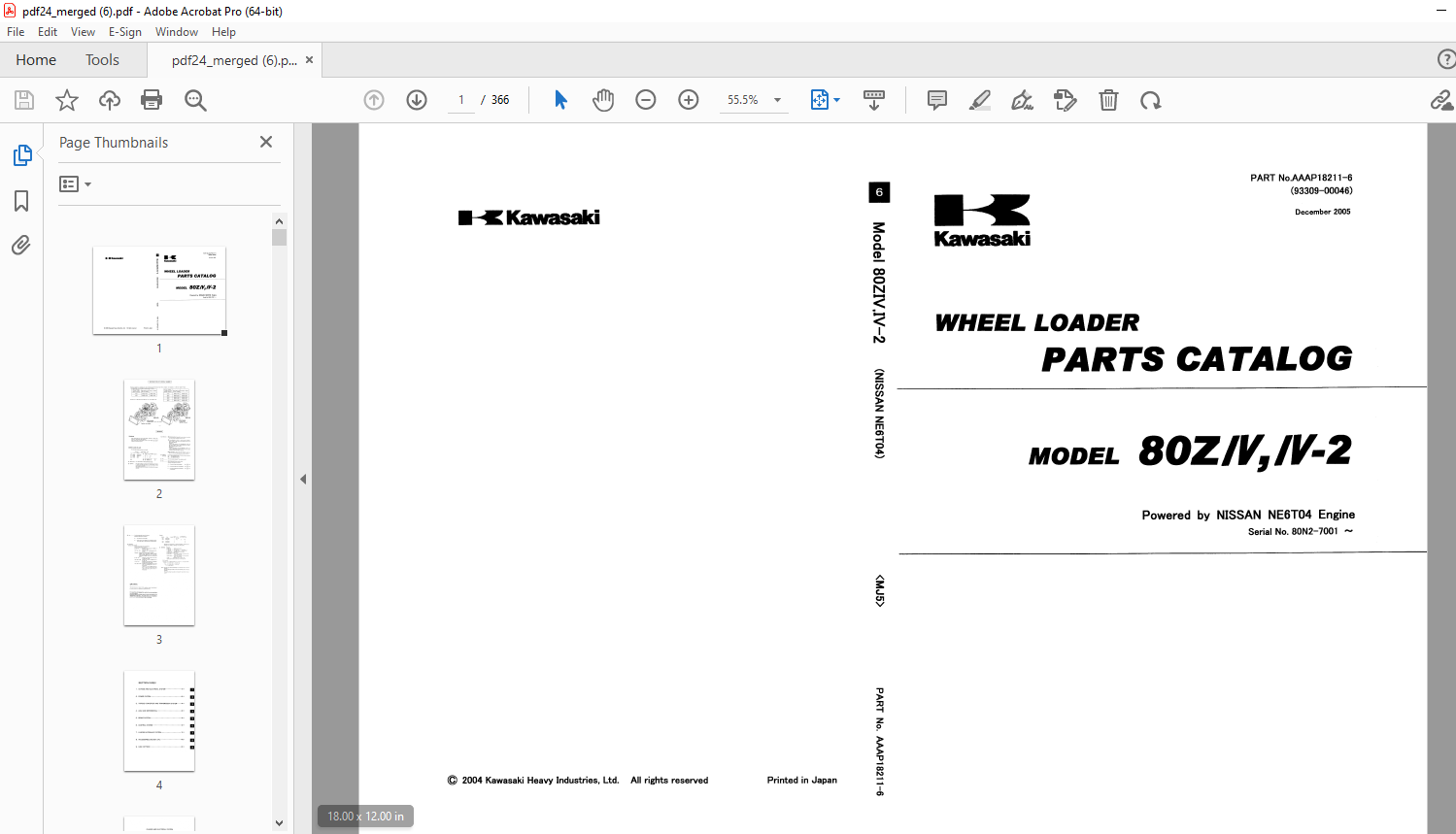Share link to file icon

(1442, 100)
